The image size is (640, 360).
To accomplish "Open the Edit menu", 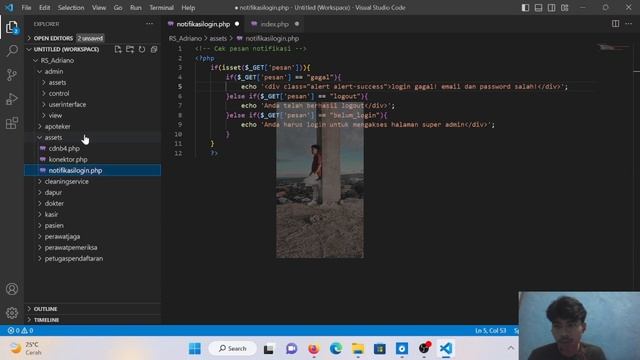I will point(44,8).
